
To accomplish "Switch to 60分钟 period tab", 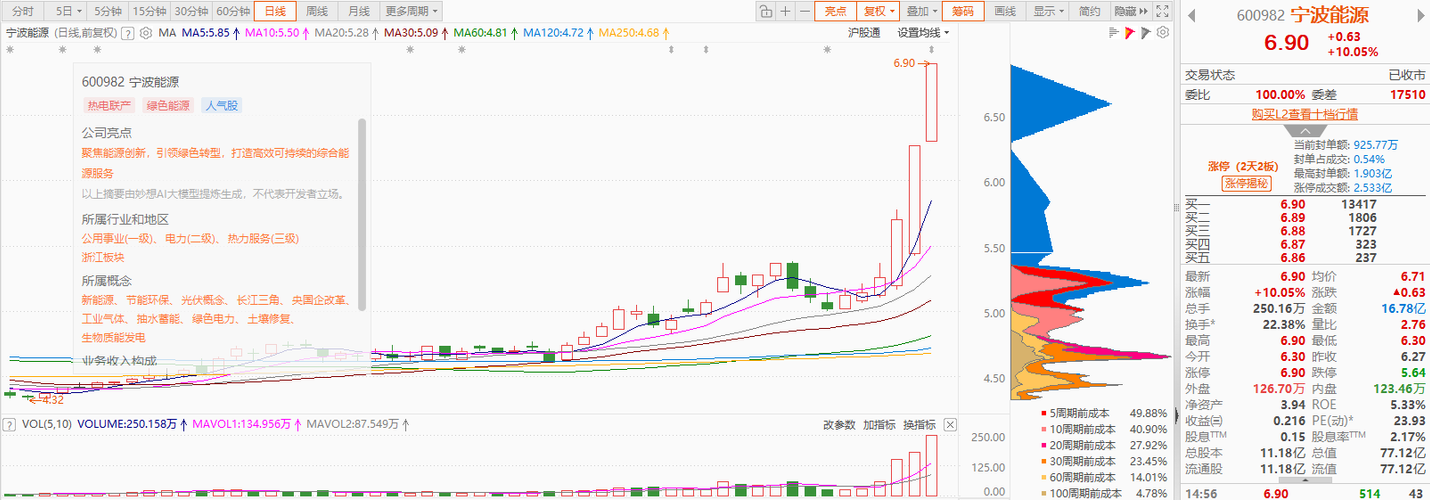I will (232, 12).
